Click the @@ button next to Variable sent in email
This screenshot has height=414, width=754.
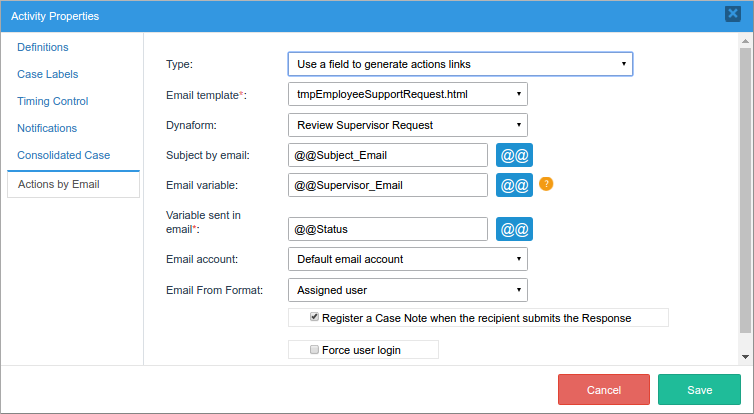pyautogui.click(x=514, y=229)
